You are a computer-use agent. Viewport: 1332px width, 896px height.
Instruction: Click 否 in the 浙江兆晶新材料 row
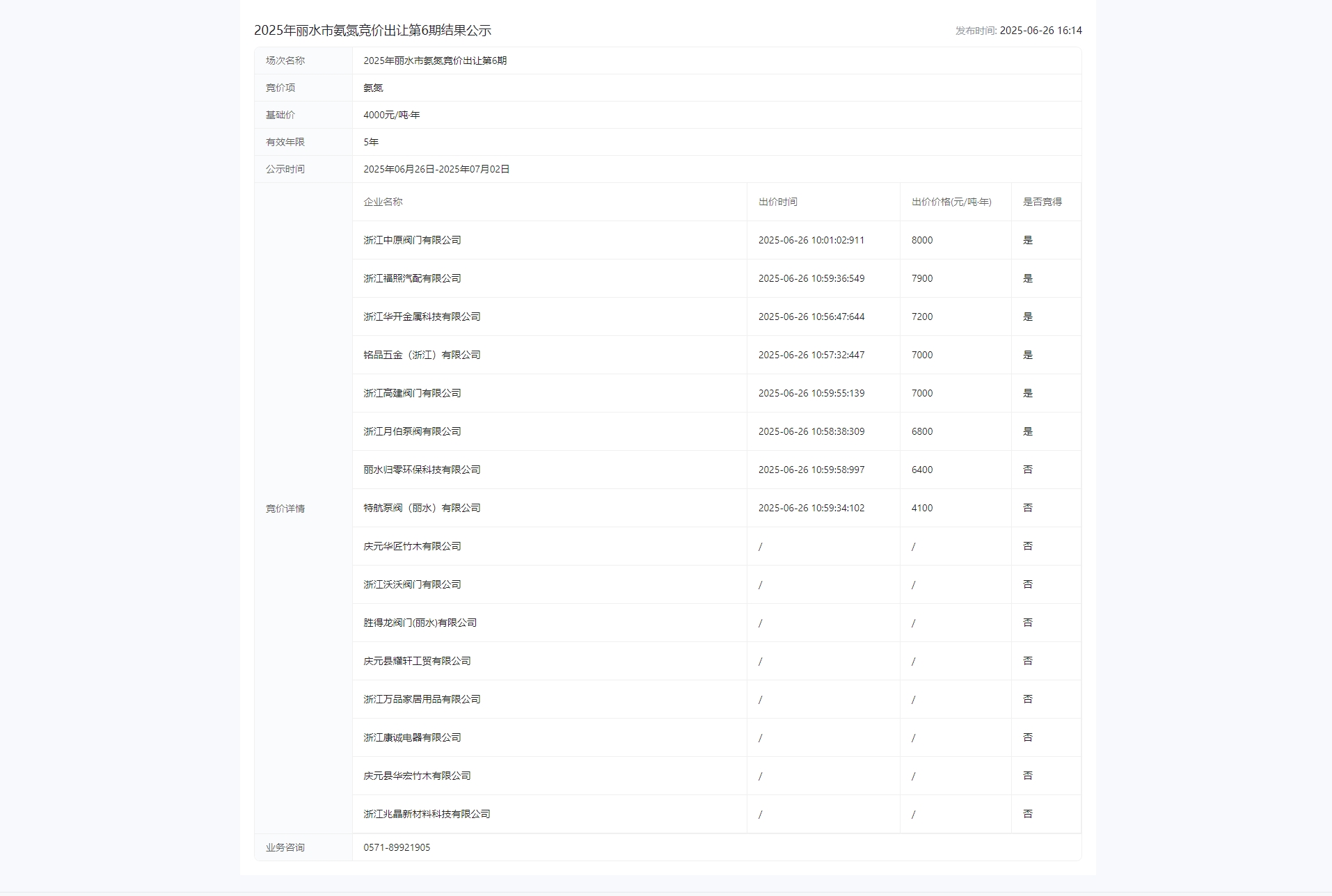1028,814
